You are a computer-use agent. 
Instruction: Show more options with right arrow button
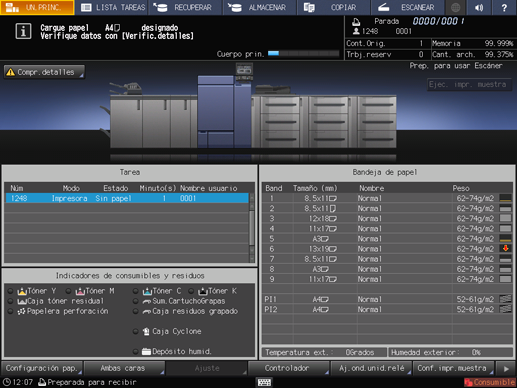506,368
